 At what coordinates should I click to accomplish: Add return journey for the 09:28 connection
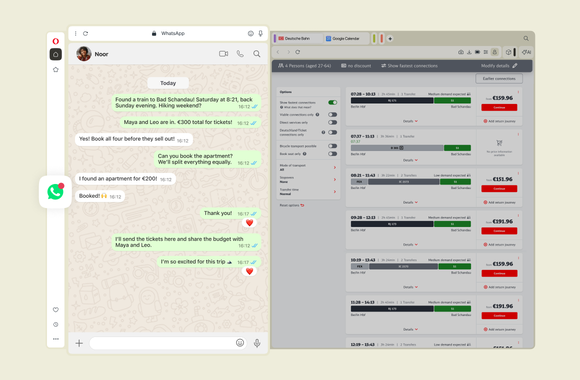499,245
